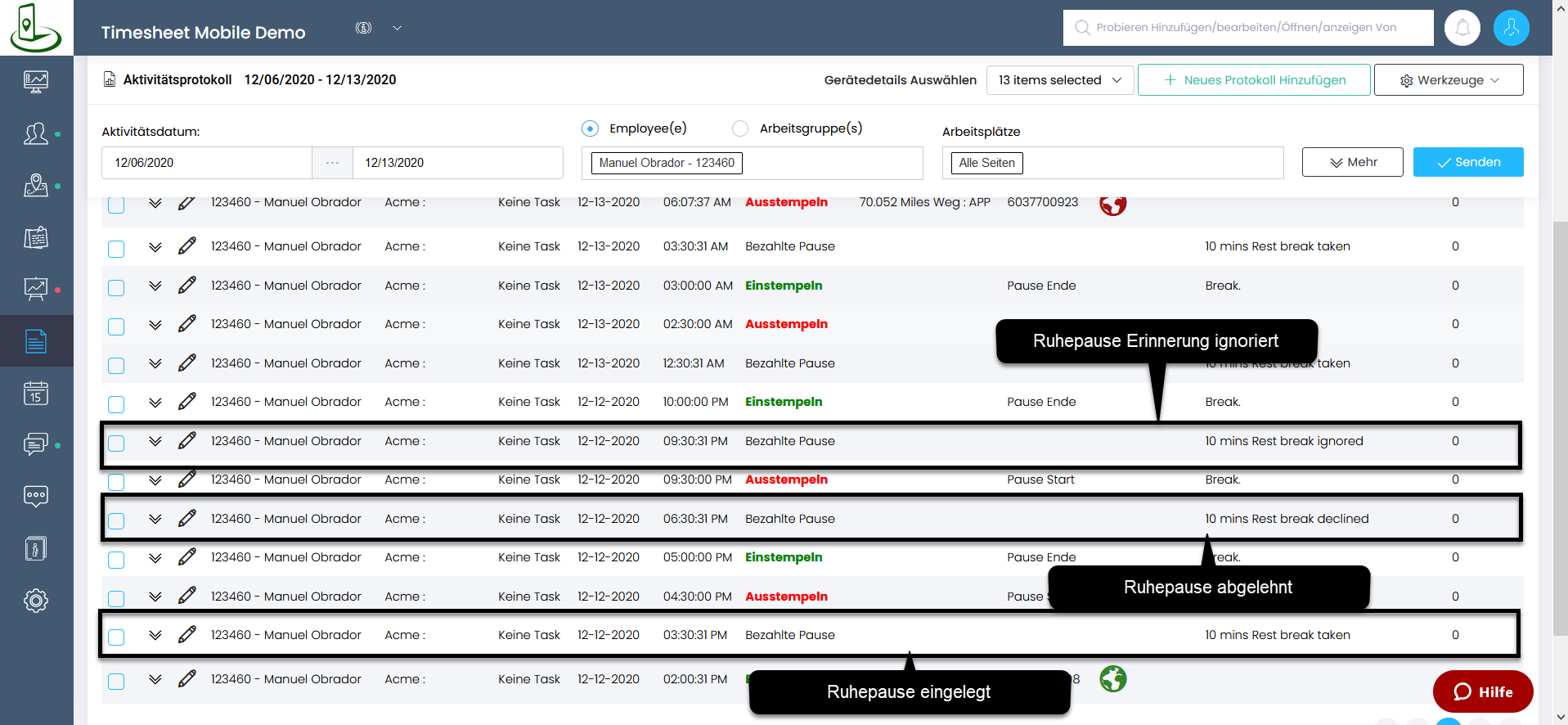Viewport: 1568px width, 725px height.
Task: Click Neues Protokoll Hinzufügen button
Action: (1253, 80)
